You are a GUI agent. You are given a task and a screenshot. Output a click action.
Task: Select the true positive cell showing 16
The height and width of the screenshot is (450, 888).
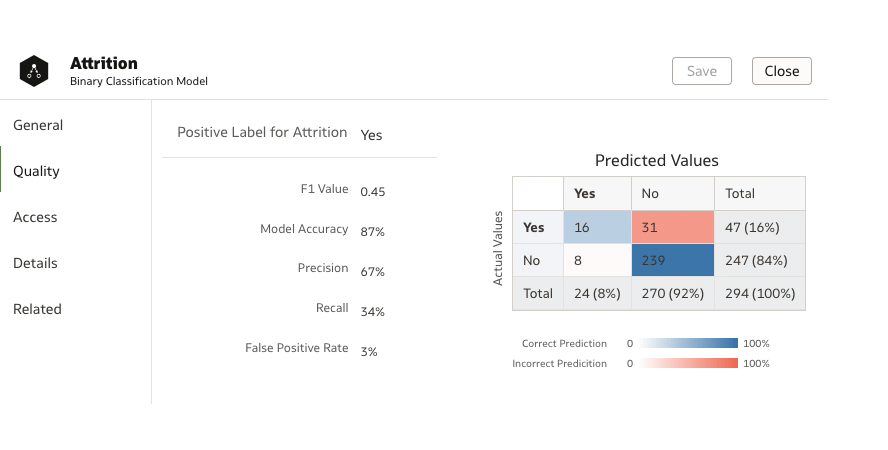[x=597, y=227]
